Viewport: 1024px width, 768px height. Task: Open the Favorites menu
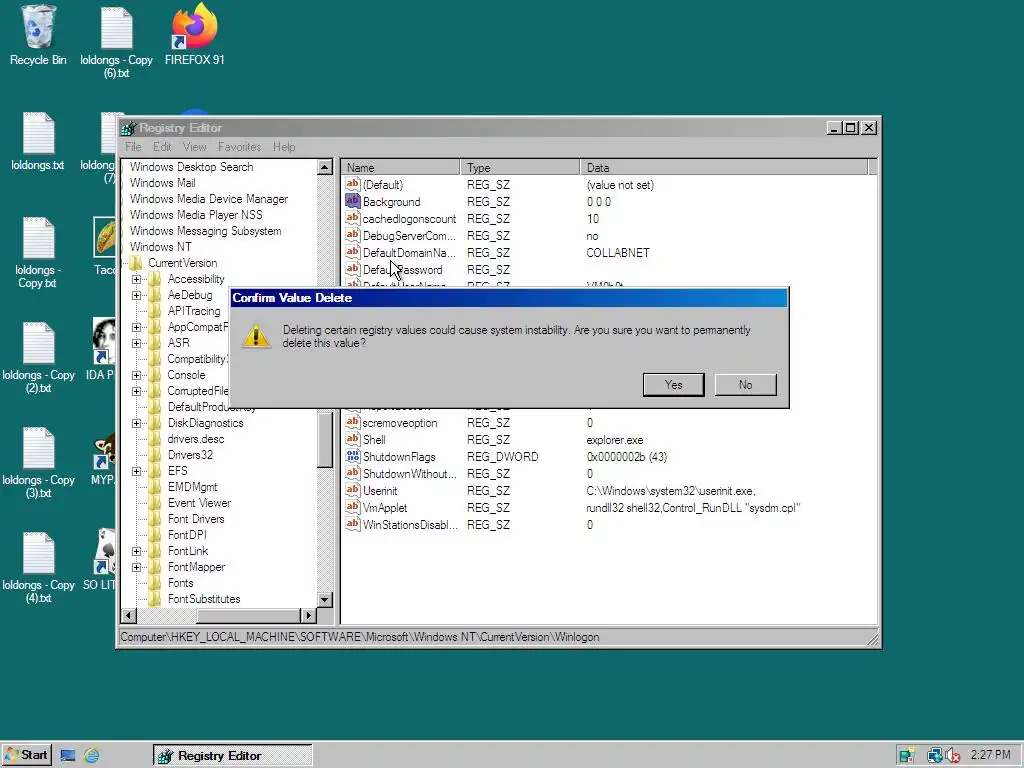[x=240, y=147]
